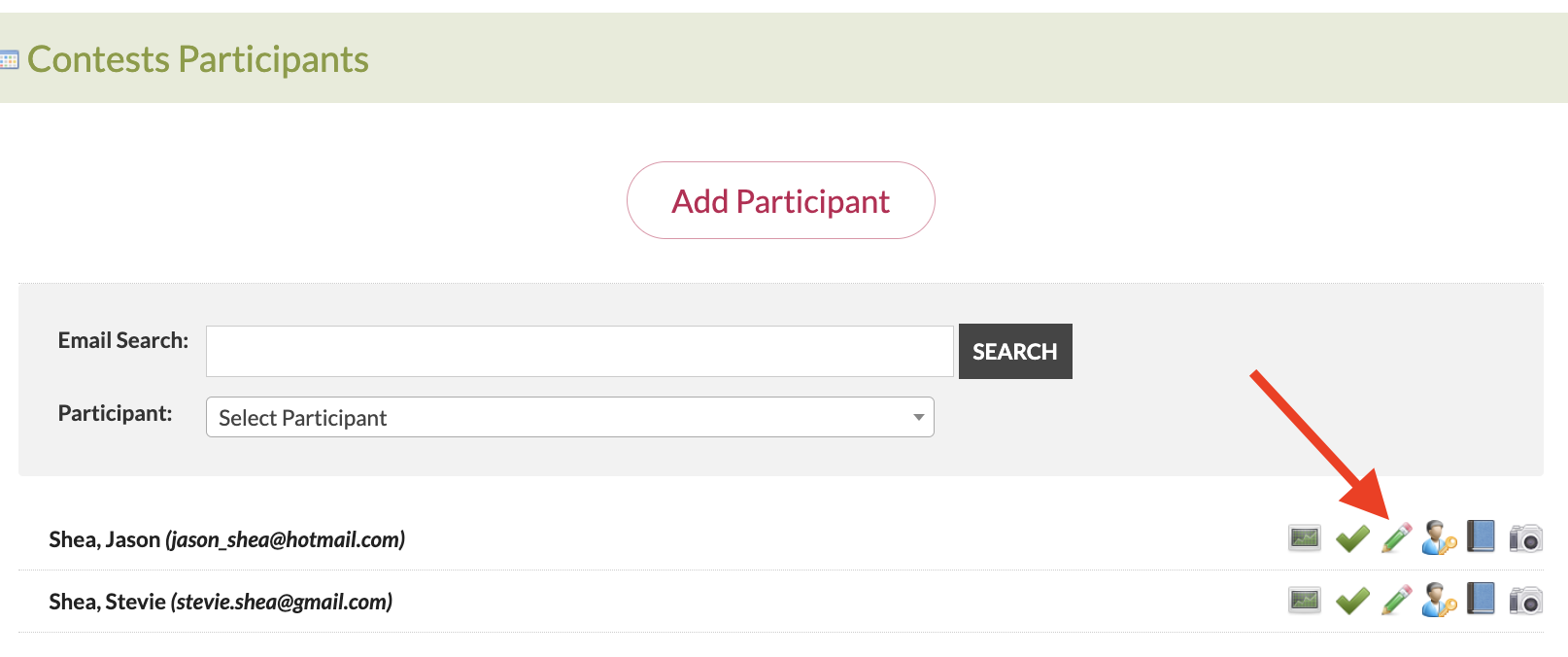This screenshot has height=657, width=1568.
Task: Click the green checkmark icon for Jason Shea
Action: 1352,537
